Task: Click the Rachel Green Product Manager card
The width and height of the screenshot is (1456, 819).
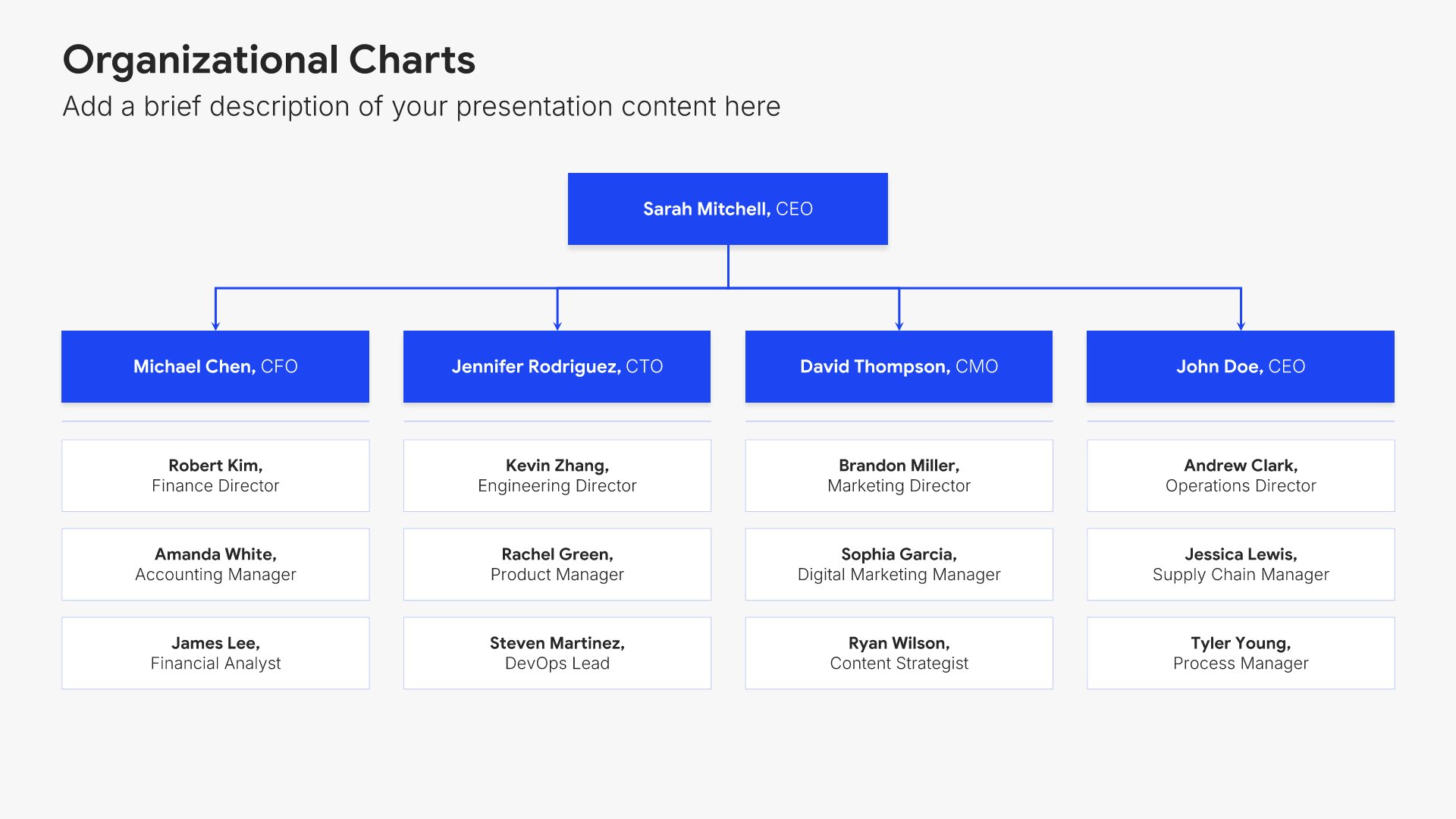Action: [557, 564]
